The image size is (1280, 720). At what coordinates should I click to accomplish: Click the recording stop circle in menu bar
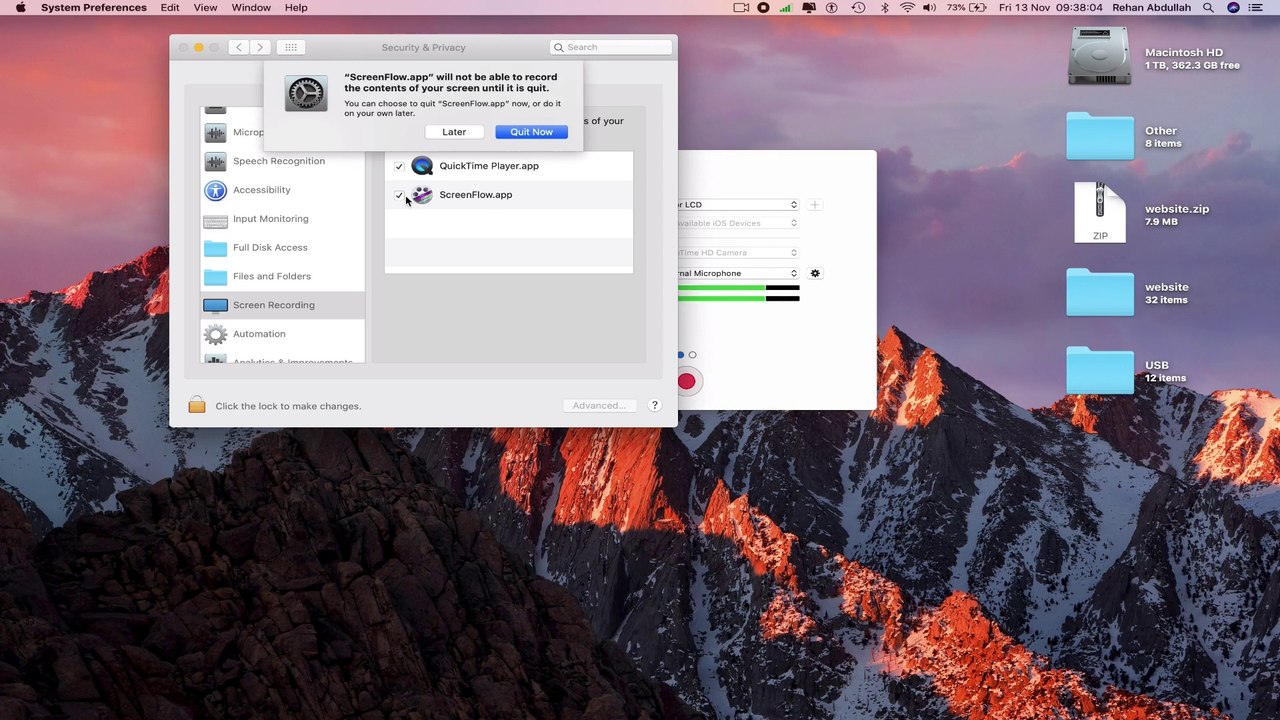click(x=763, y=7)
